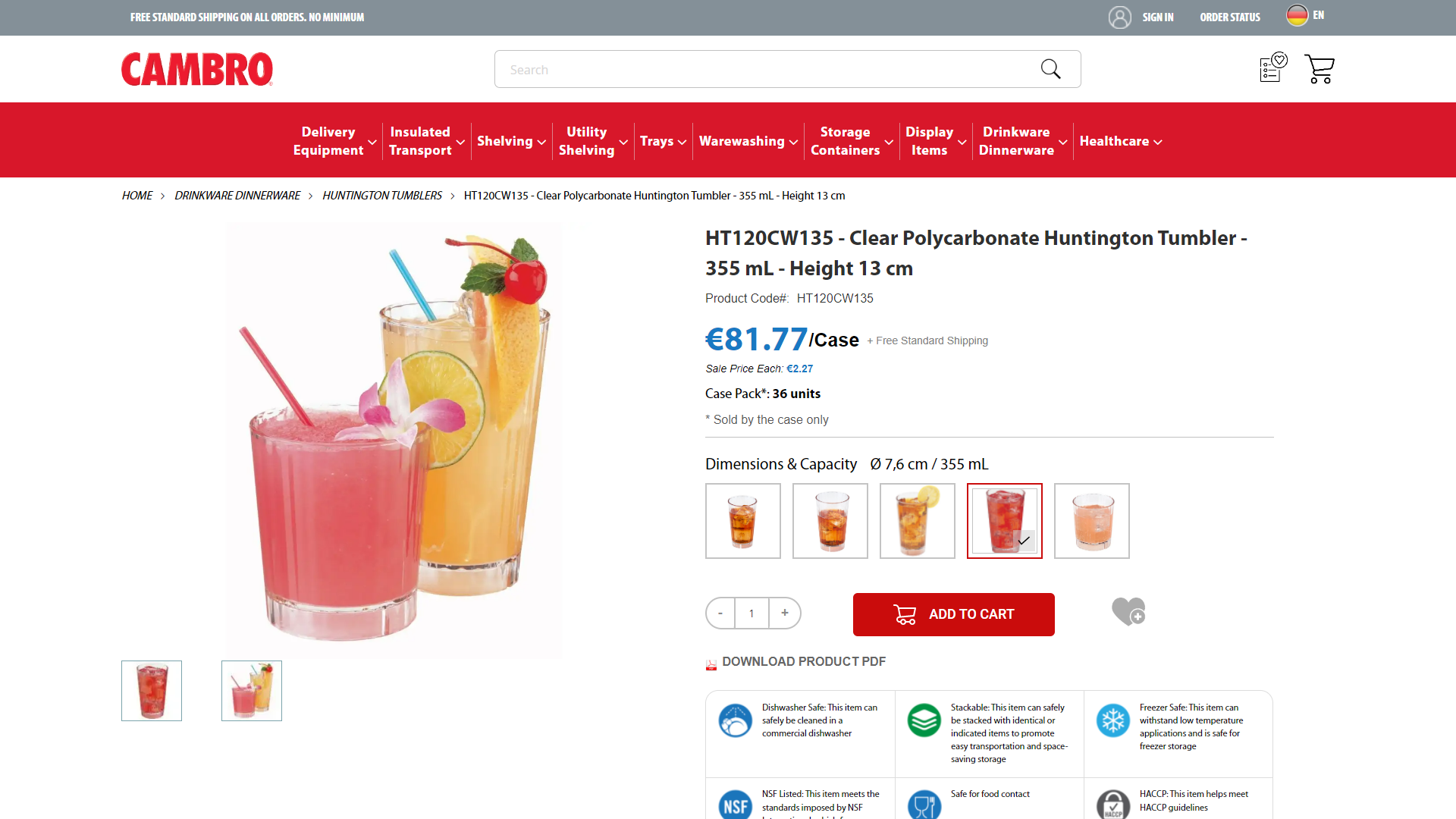This screenshot has height=819, width=1456.
Task: Increase quantity with plus button
Action: [785, 613]
